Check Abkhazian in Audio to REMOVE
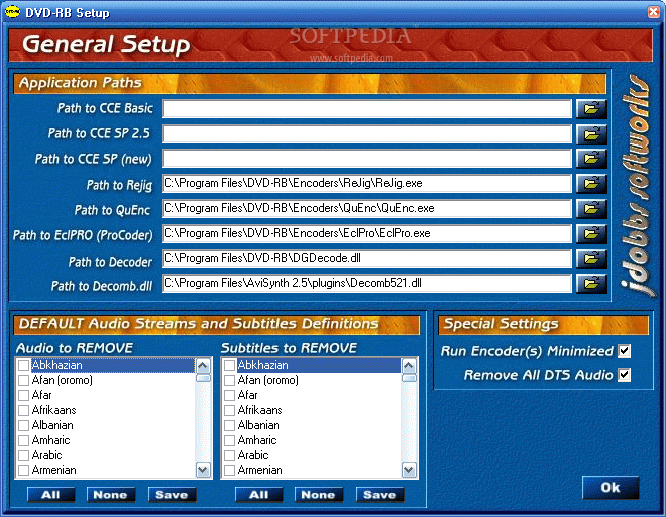Image resolution: width=666 pixels, height=517 pixels. tap(24, 365)
